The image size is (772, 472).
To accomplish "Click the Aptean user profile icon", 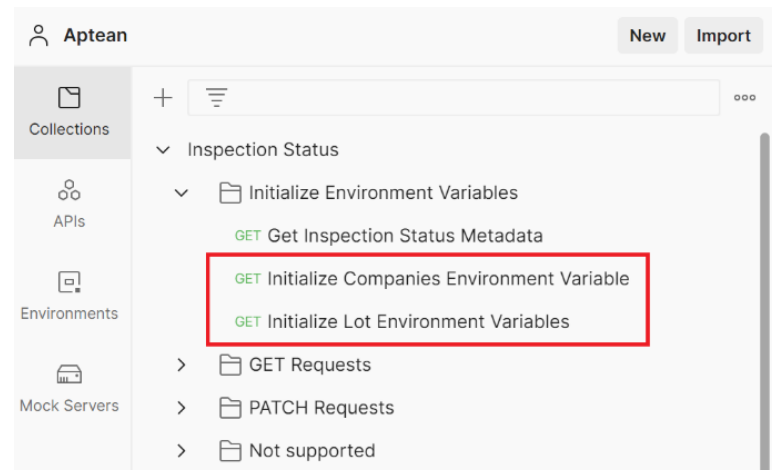I will 39,35.
